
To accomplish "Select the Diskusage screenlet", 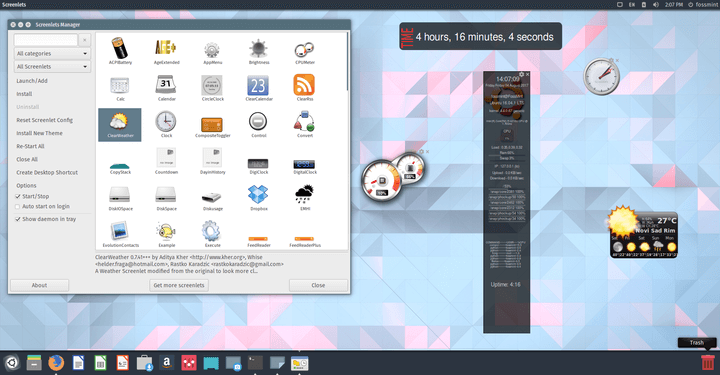I will [x=212, y=200].
